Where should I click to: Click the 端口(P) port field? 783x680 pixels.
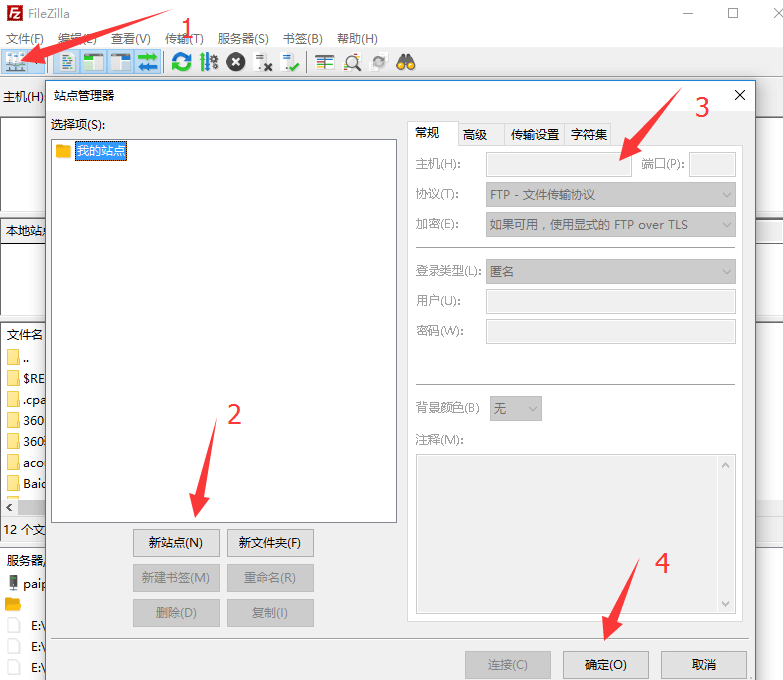[712, 164]
